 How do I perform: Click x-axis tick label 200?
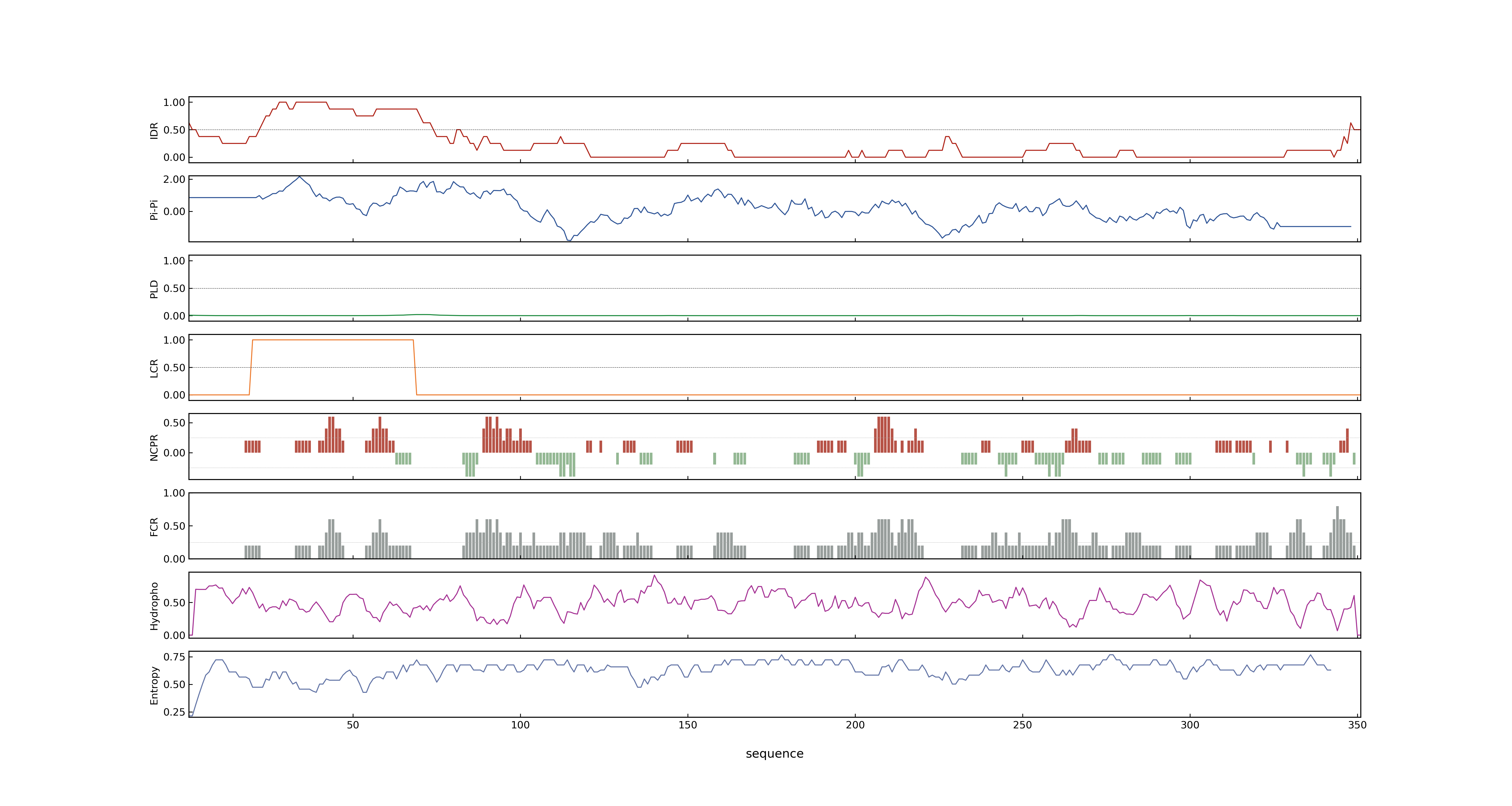click(855, 725)
